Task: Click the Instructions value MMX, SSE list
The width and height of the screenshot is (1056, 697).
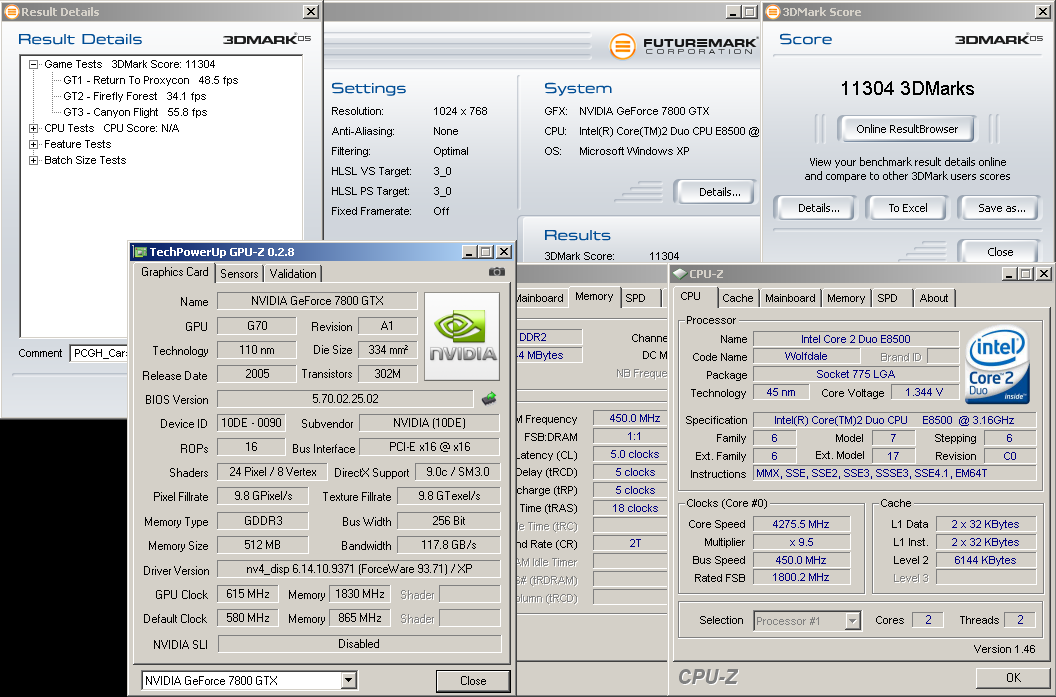Action: point(894,473)
